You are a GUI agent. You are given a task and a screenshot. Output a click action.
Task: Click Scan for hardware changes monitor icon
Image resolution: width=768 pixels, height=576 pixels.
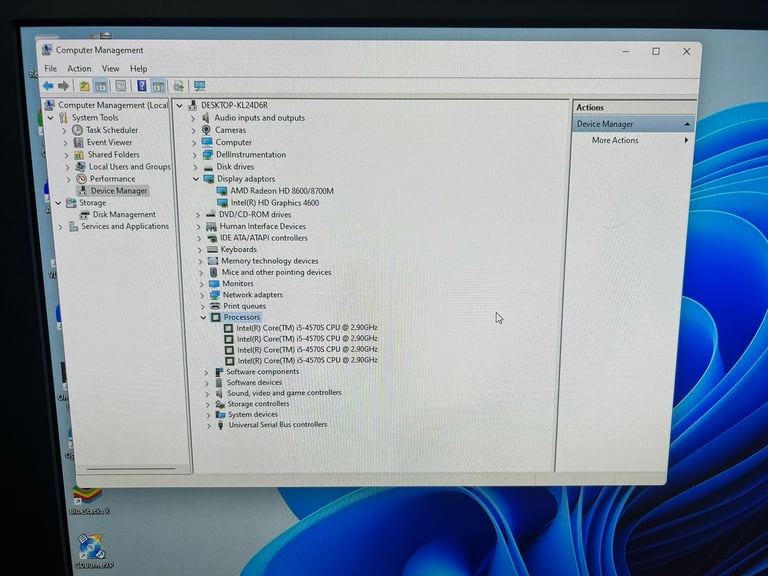199,86
